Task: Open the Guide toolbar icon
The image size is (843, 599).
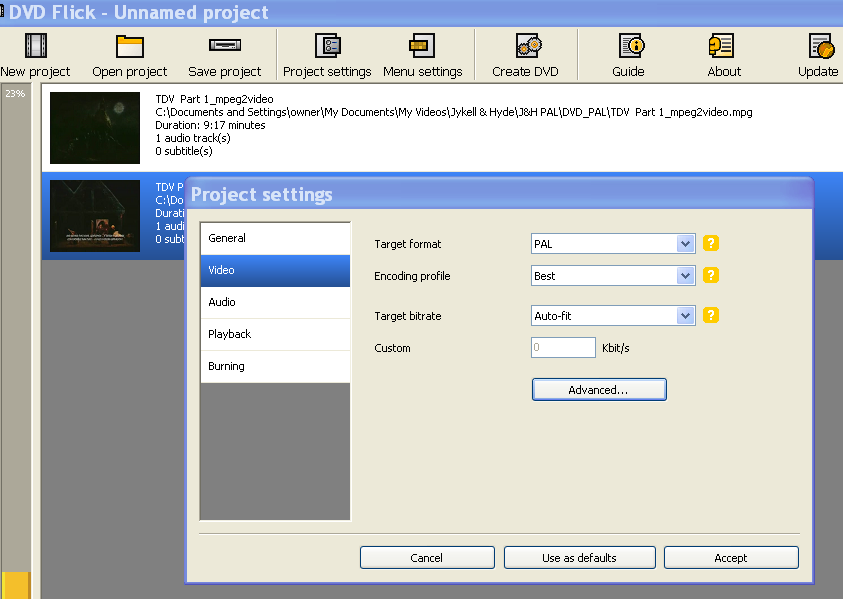Action: 631,46
